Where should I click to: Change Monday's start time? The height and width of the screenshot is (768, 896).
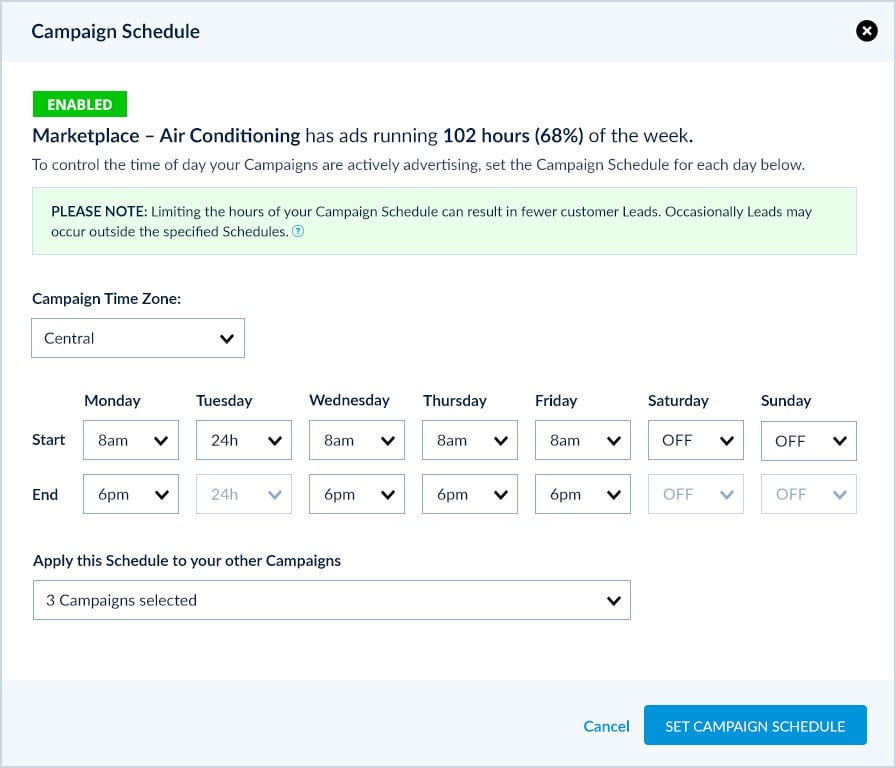(130, 440)
